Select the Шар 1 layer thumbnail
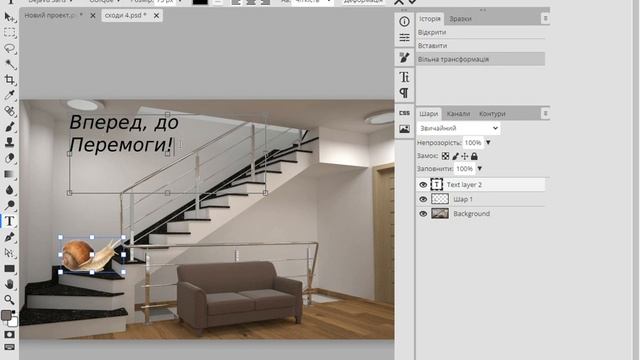The width and height of the screenshot is (640, 360). coord(440,199)
